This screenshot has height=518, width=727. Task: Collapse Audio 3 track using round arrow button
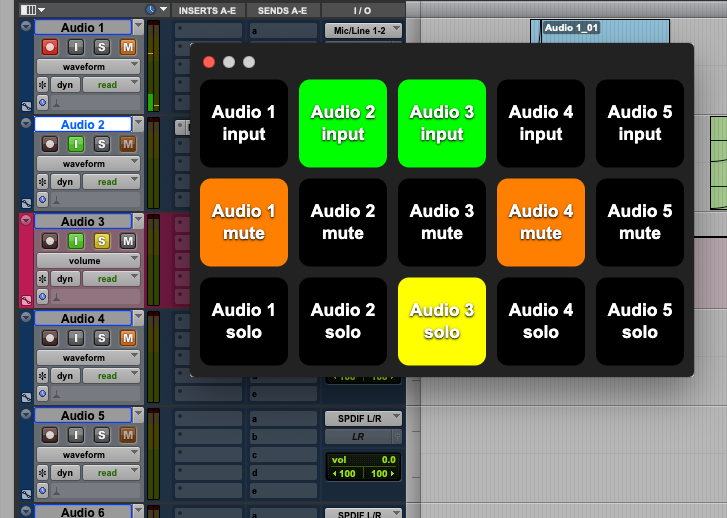click(x=26, y=220)
